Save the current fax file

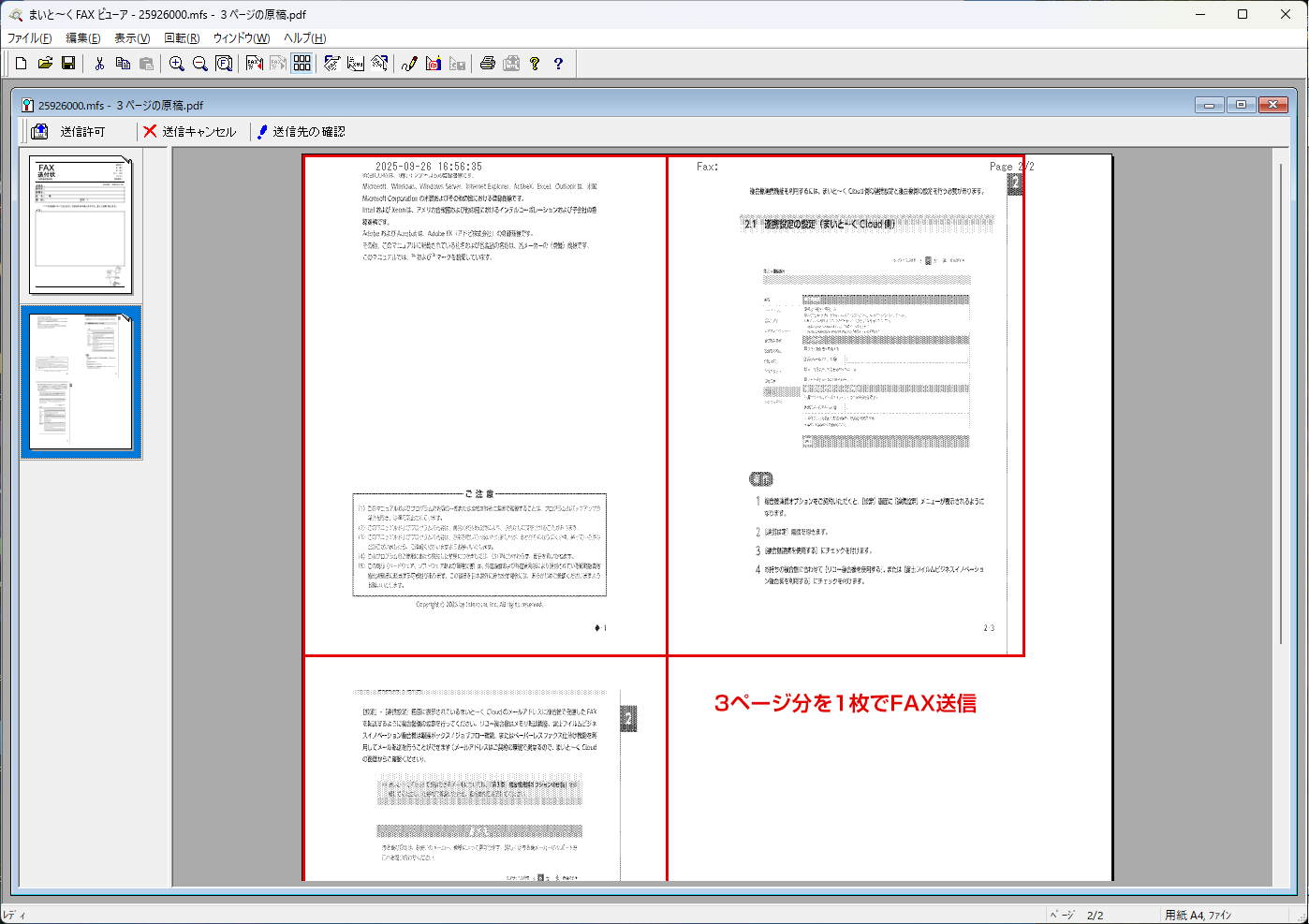(68, 63)
